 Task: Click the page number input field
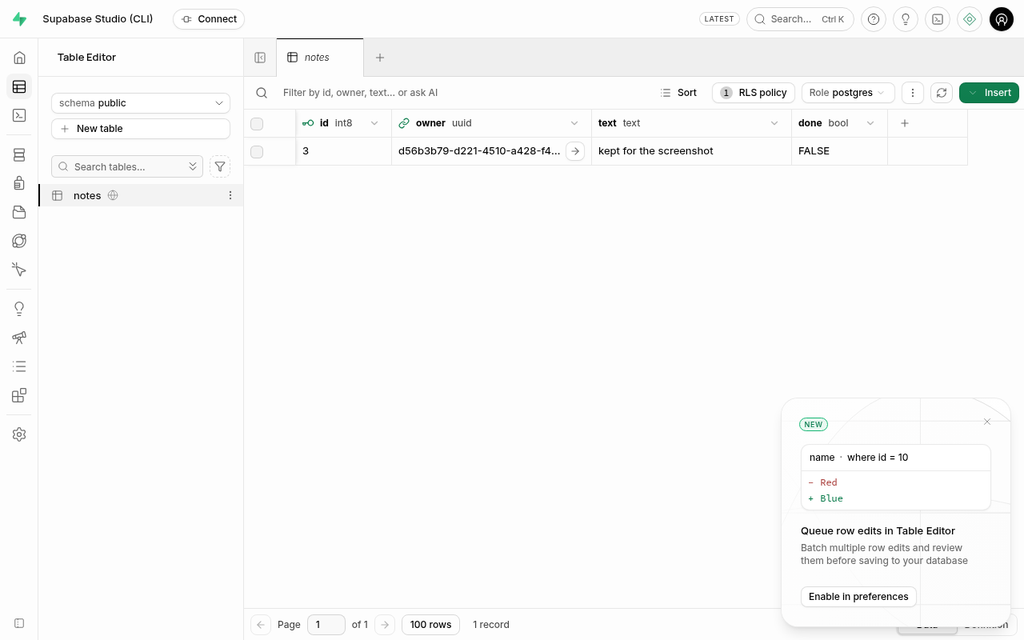(x=326, y=624)
